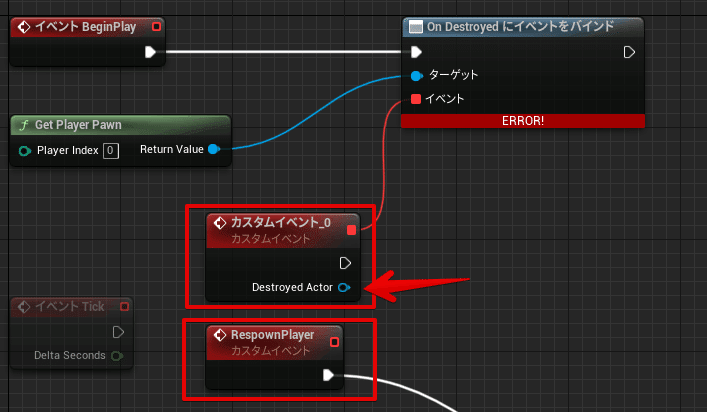707x412 pixels.
Task: Select the On Destroyed にイベントをバインド node header
Action: (x=523, y=27)
